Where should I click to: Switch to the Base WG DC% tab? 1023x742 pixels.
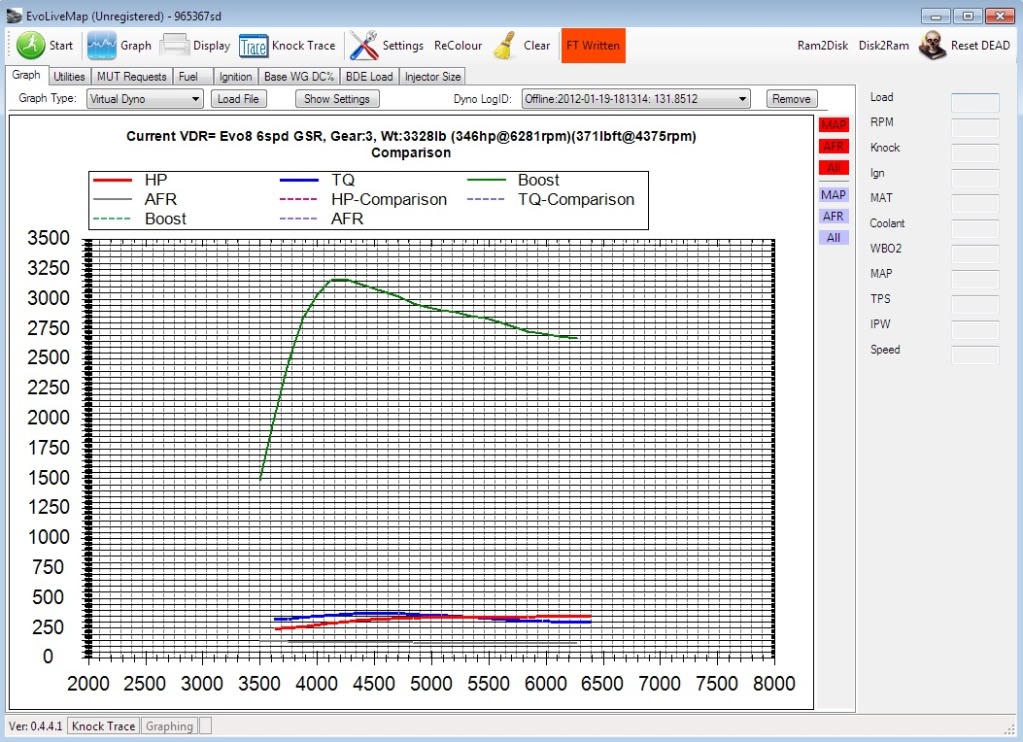(299, 76)
